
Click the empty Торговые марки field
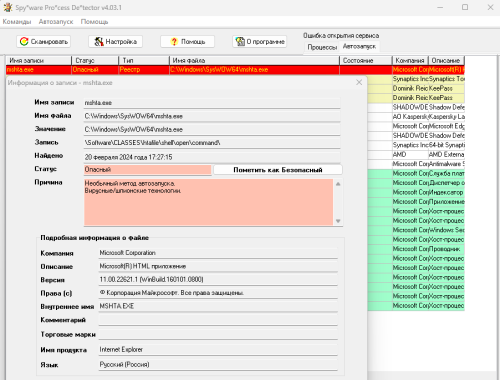[x=218, y=334]
